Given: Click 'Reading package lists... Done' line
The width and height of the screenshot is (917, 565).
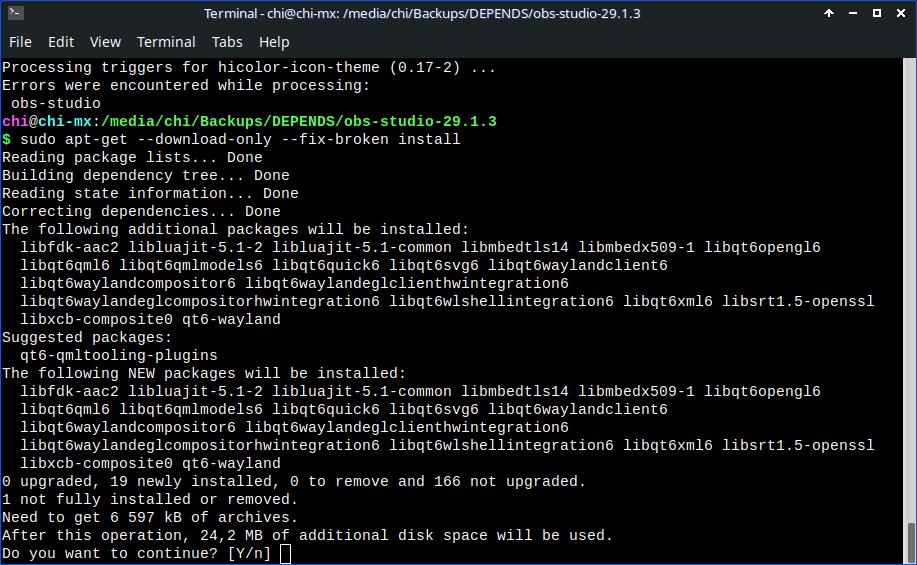Looking at the screenshot, I should 132,157.
